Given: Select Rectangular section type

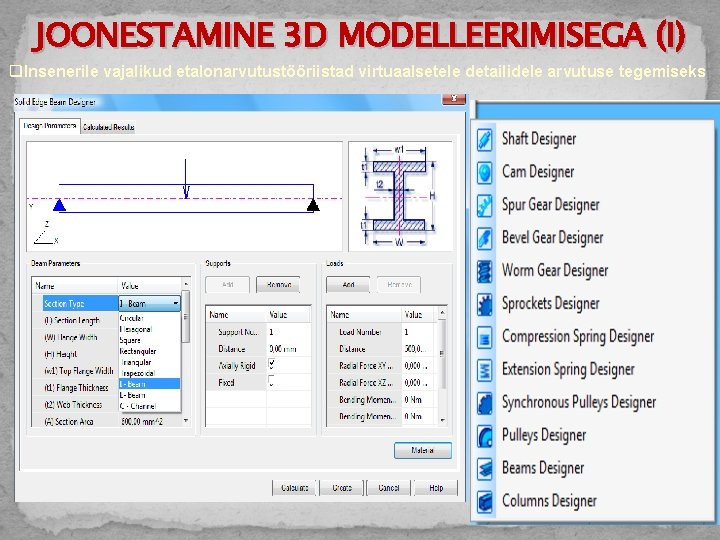Looking at the screenshot, I should click(150, 351).
